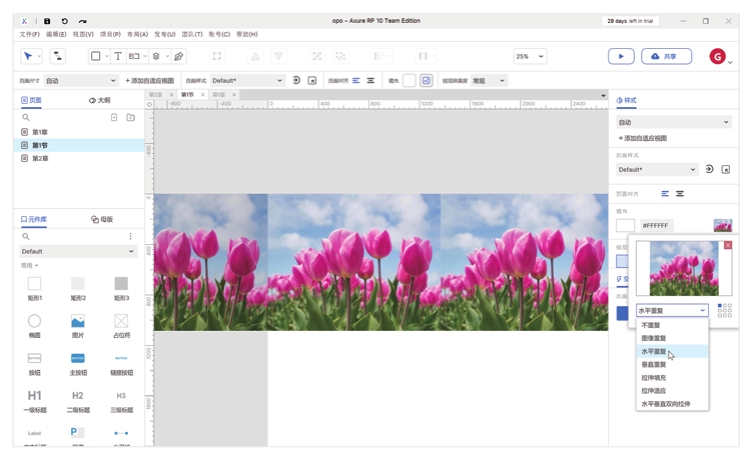Click the 共享 share button
This screenshot has height=455, width=748.
point(667,57)
